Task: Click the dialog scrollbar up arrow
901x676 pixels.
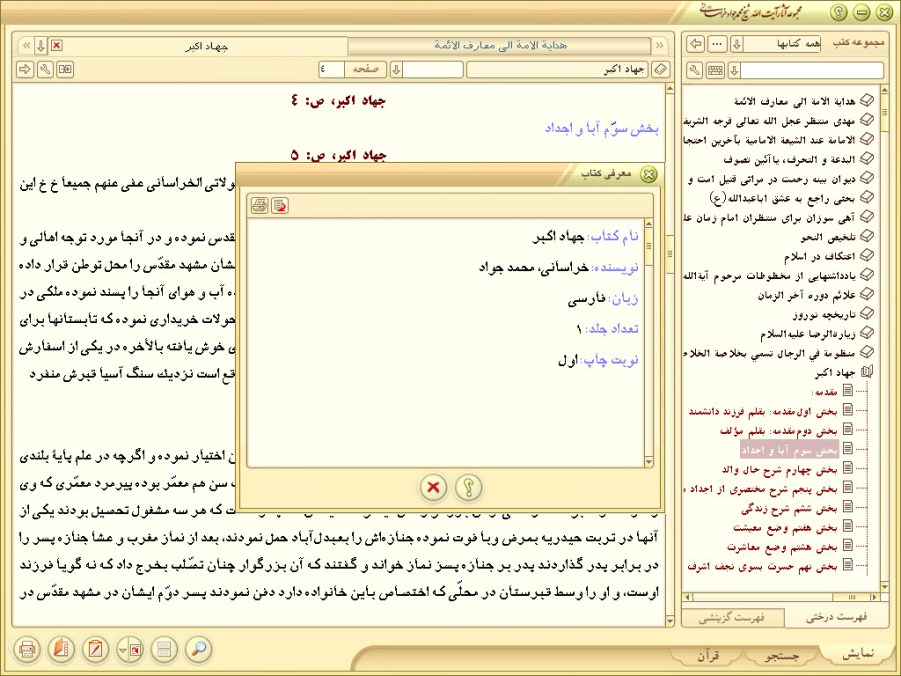Action: pyautogui.click(x=649, y=224)
